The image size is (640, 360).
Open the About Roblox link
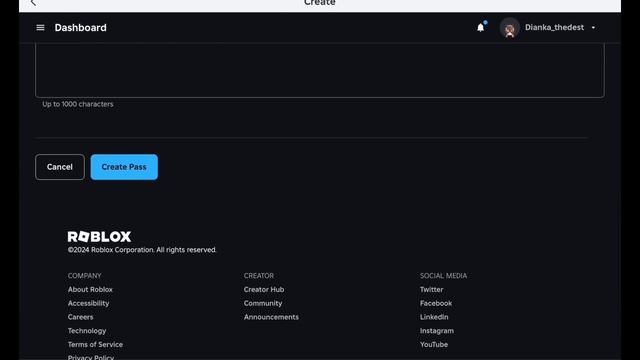click(90, 289)
